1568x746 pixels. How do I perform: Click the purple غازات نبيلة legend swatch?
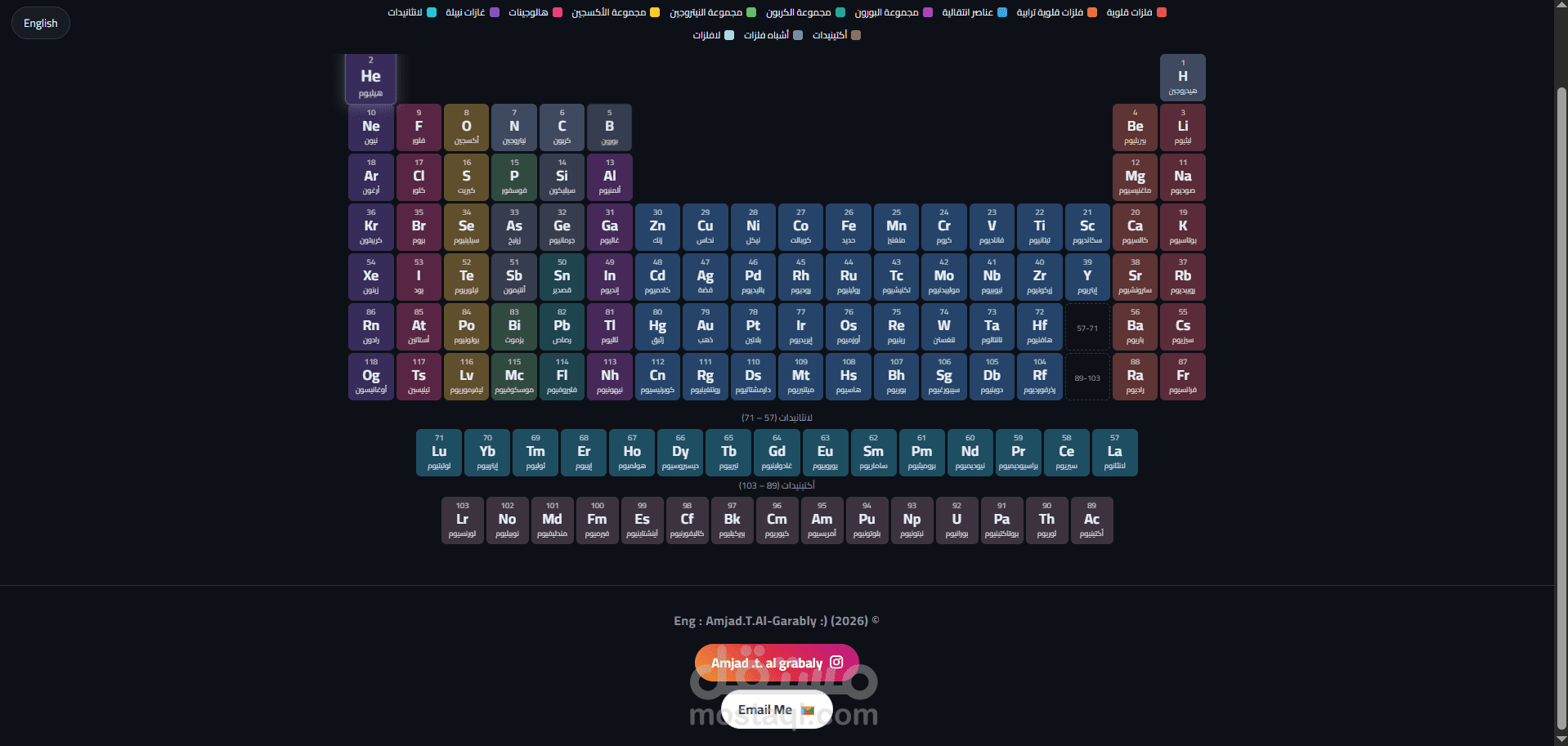pyautogui.click(x=495, y=12)
